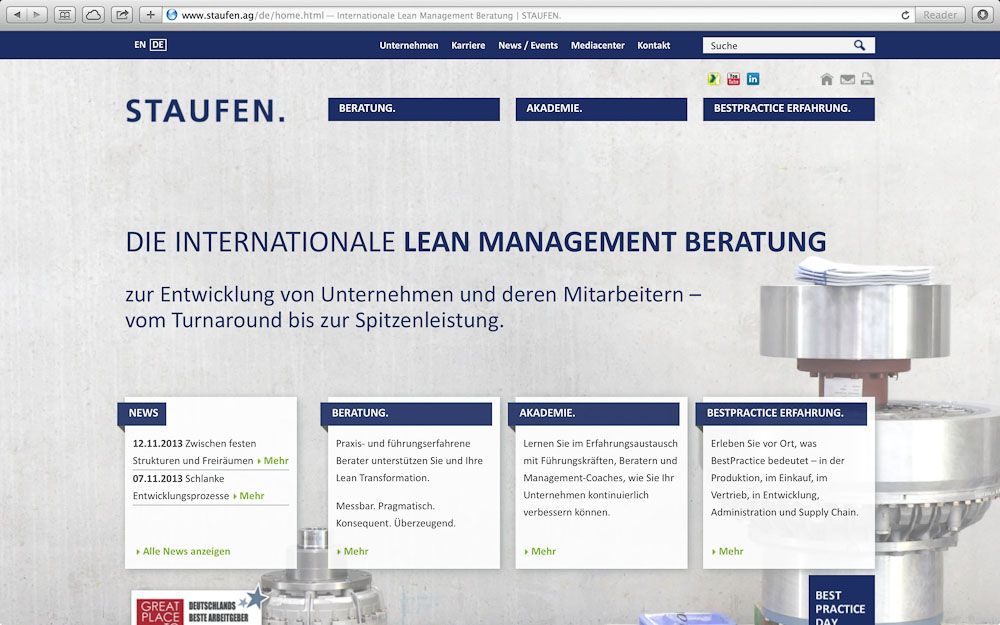Viewport: 1000px width, 625px height.
Task: Click the STAUFEN. logo
Action: tap(205, 110)
